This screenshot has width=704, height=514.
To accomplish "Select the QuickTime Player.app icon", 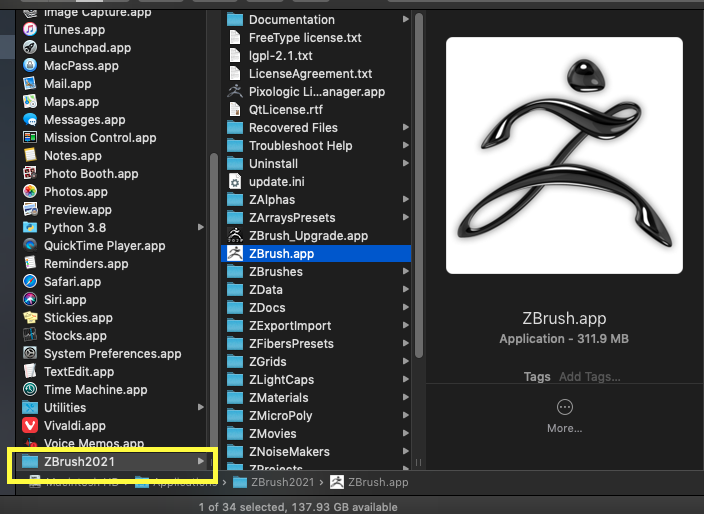I will 30,245.
